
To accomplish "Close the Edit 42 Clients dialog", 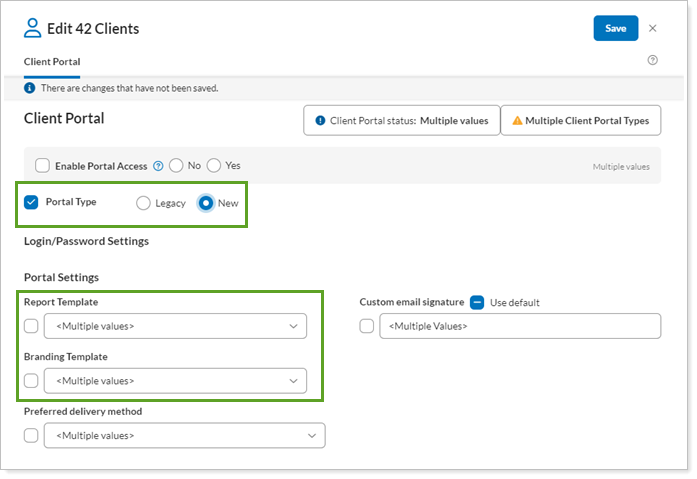I will point(653,28).
